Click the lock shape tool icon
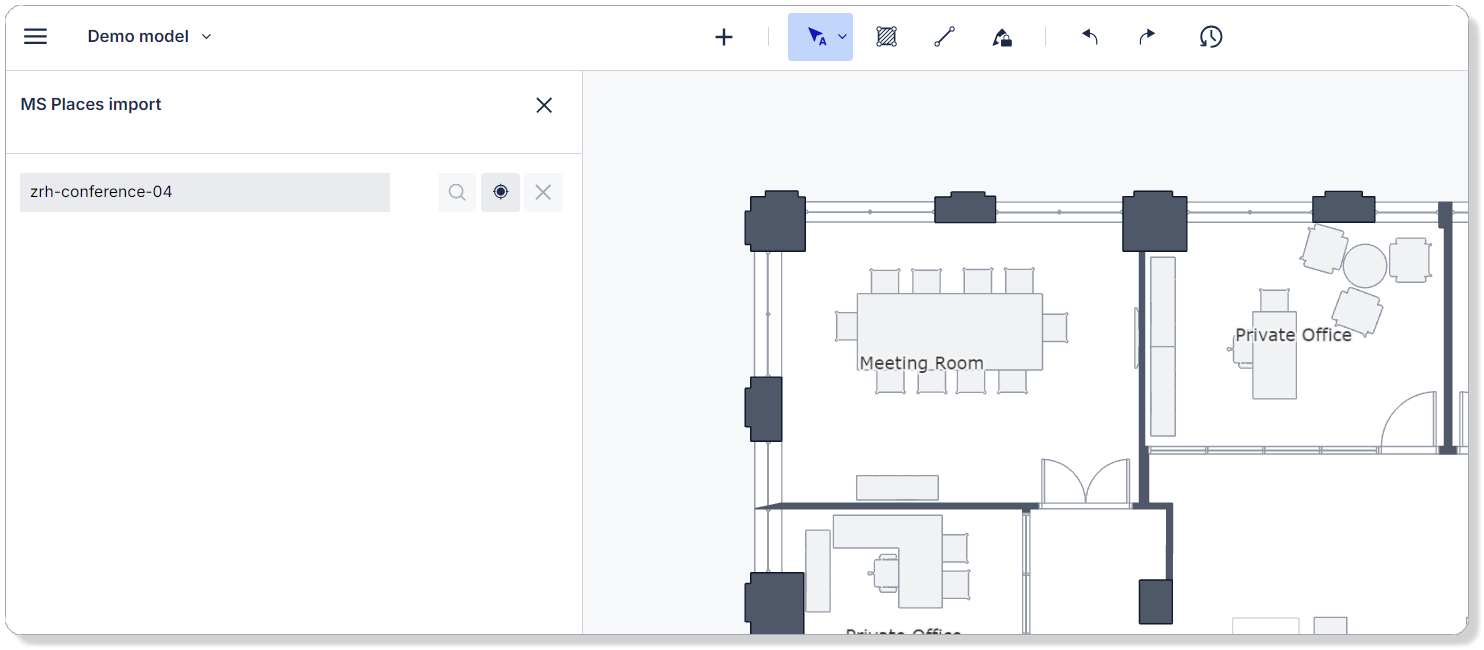The width and height of the screenshot is (1484, 650). tap(1002, 37)
